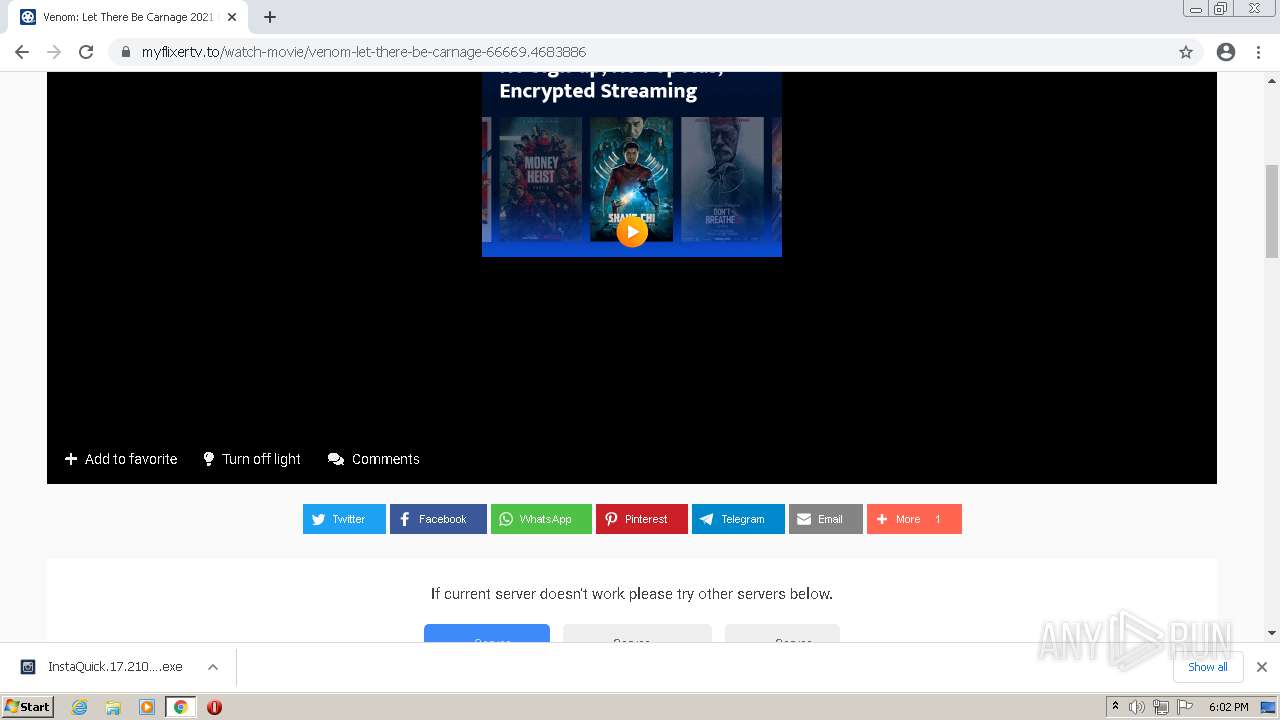Open a new browser tab
1280x720 pixels.
(x=270, y=17)
